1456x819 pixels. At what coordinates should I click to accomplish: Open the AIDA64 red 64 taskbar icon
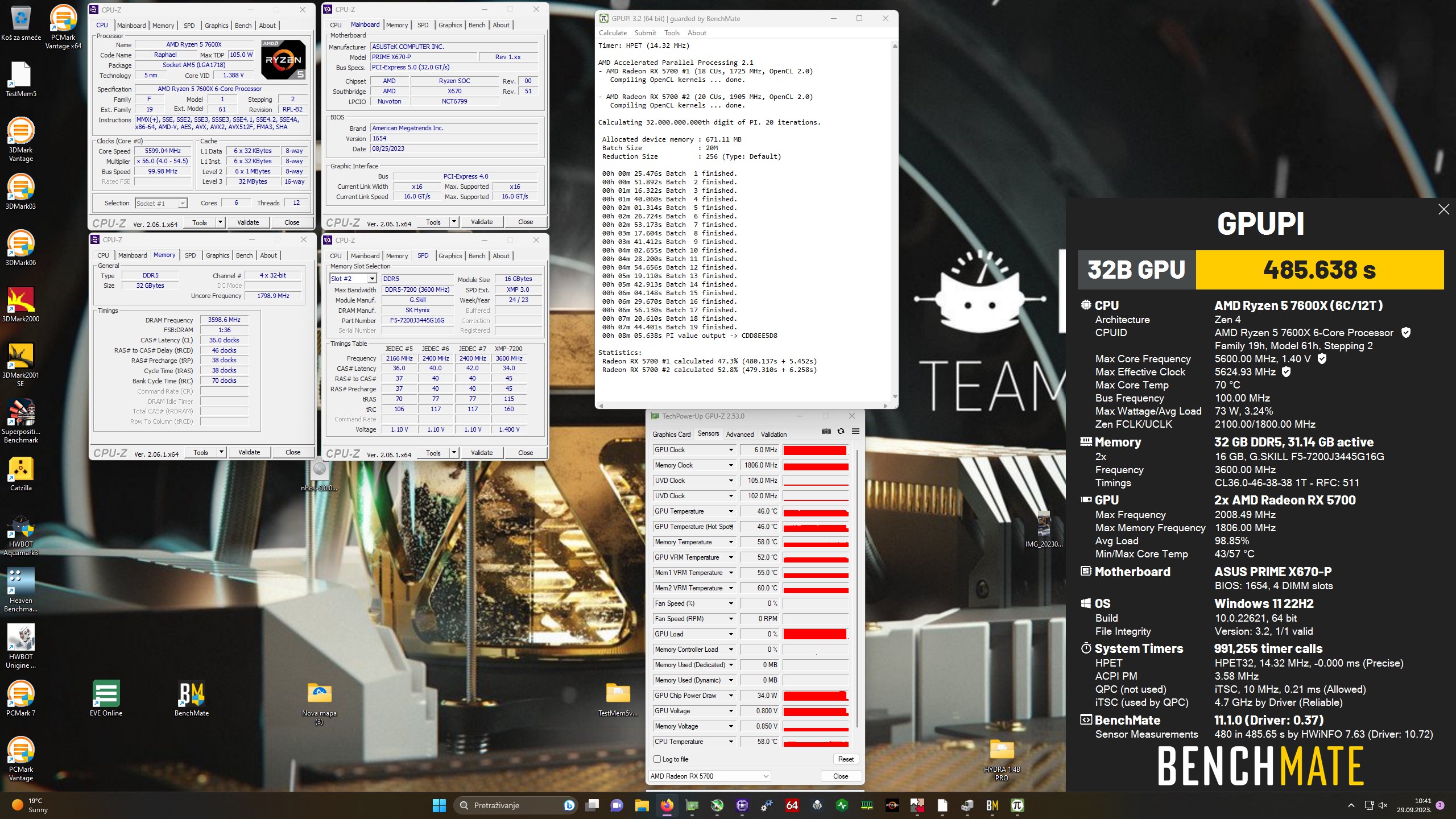coord(792,805)
